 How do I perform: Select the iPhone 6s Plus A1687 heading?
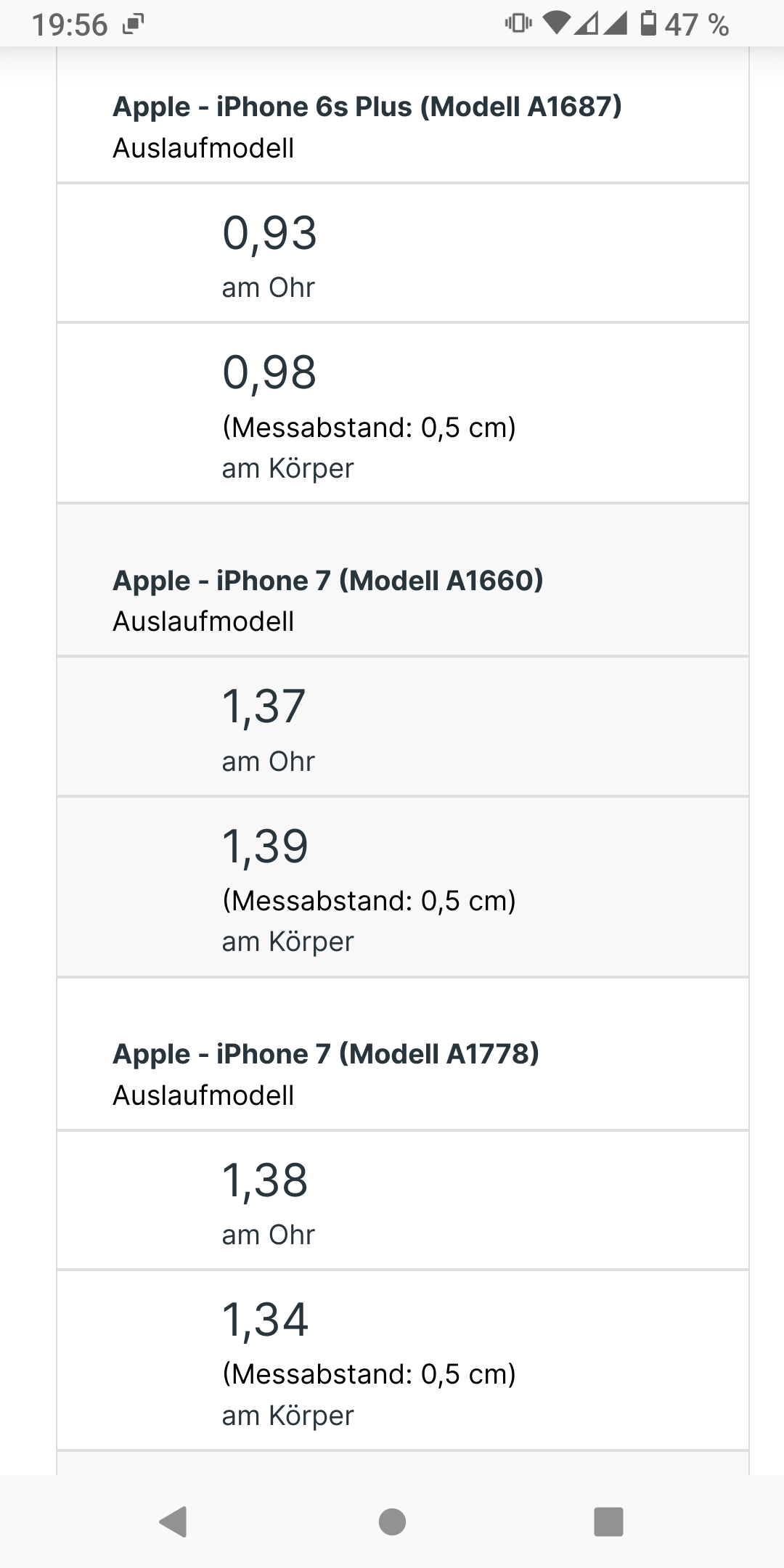tap(367, 107)
